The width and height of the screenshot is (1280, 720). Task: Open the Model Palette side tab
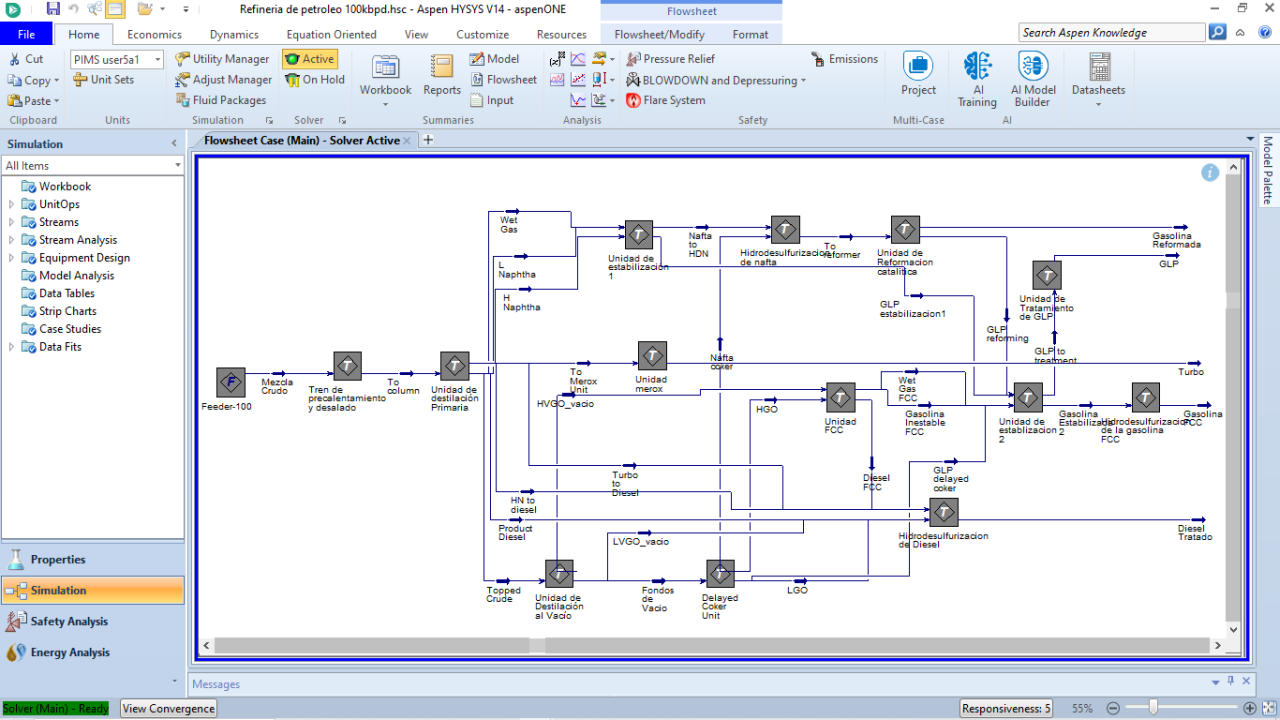pos(1267,169)
